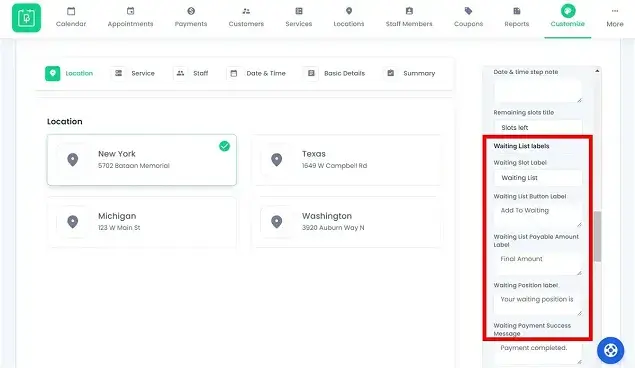Click the Locations pin icon in nav
Screen dimensions: 635x368
tap(349, 11)
